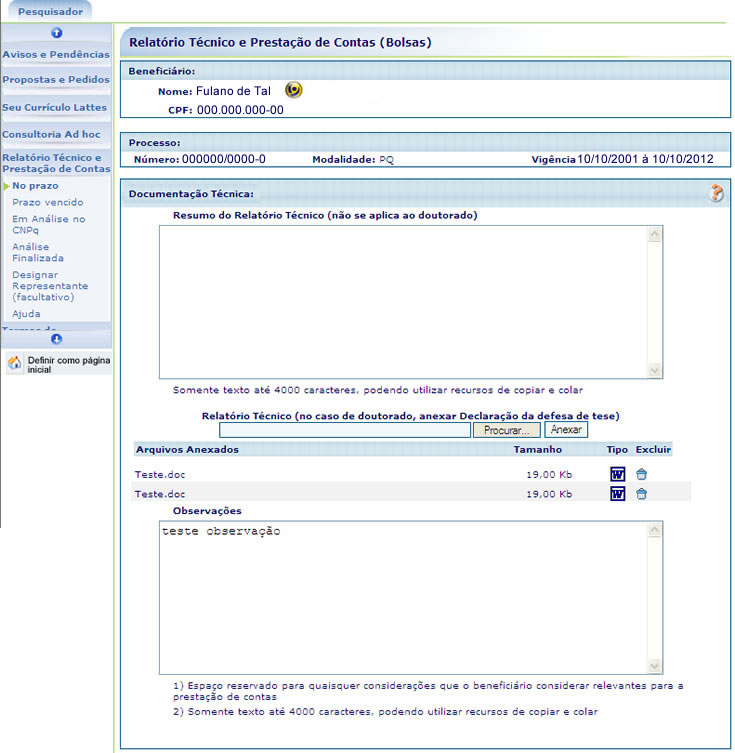Image resolution: width=735 pixels, height=753 pixels.
Task: Click the Lattes curriculum icon beside Fulano de Tal
Action: pyautogui.click(x=294, y=90)
